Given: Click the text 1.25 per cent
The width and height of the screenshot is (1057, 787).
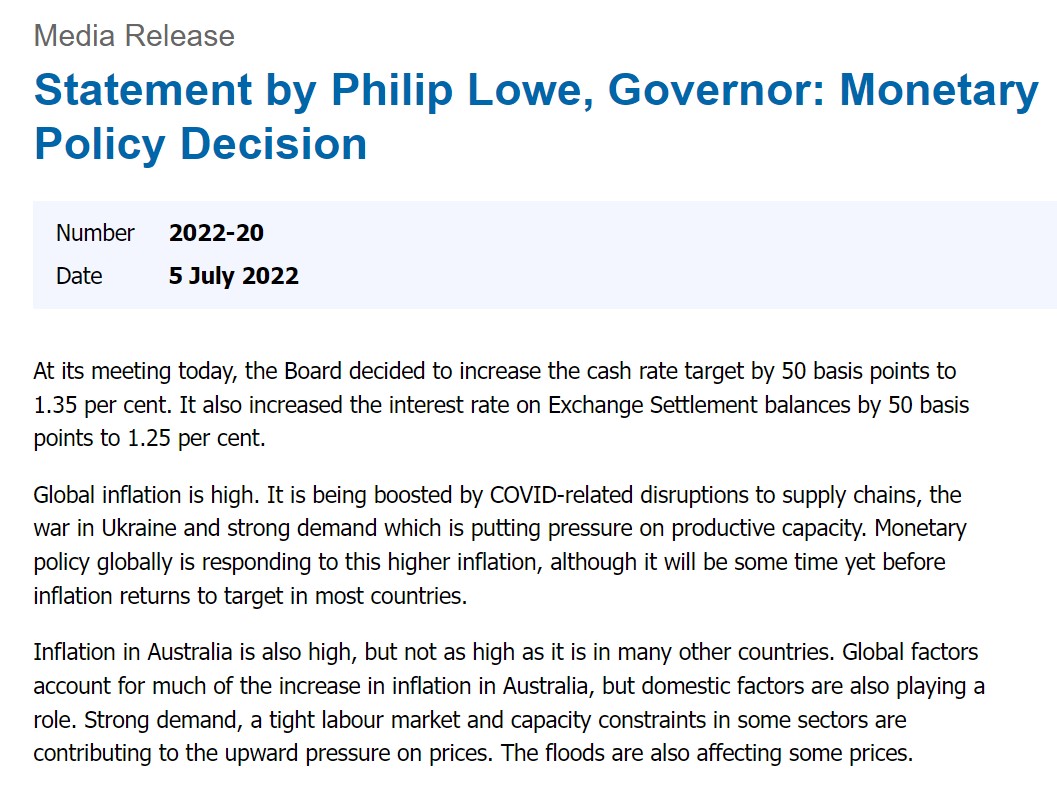Looking at the screenshot, I should click(x=195, y=438).
